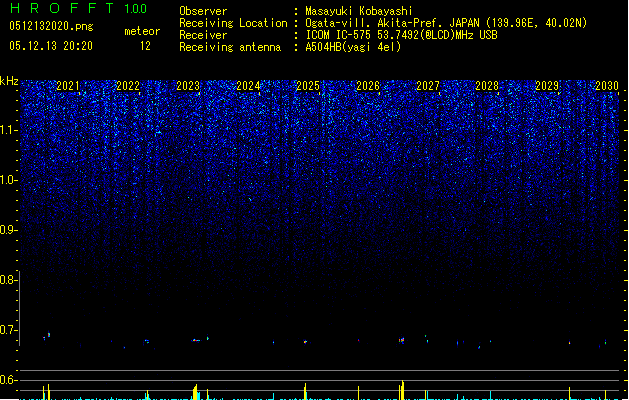Click the 'Receiver' field label
The height and width of the screenshot is (400, 629).
203,35
